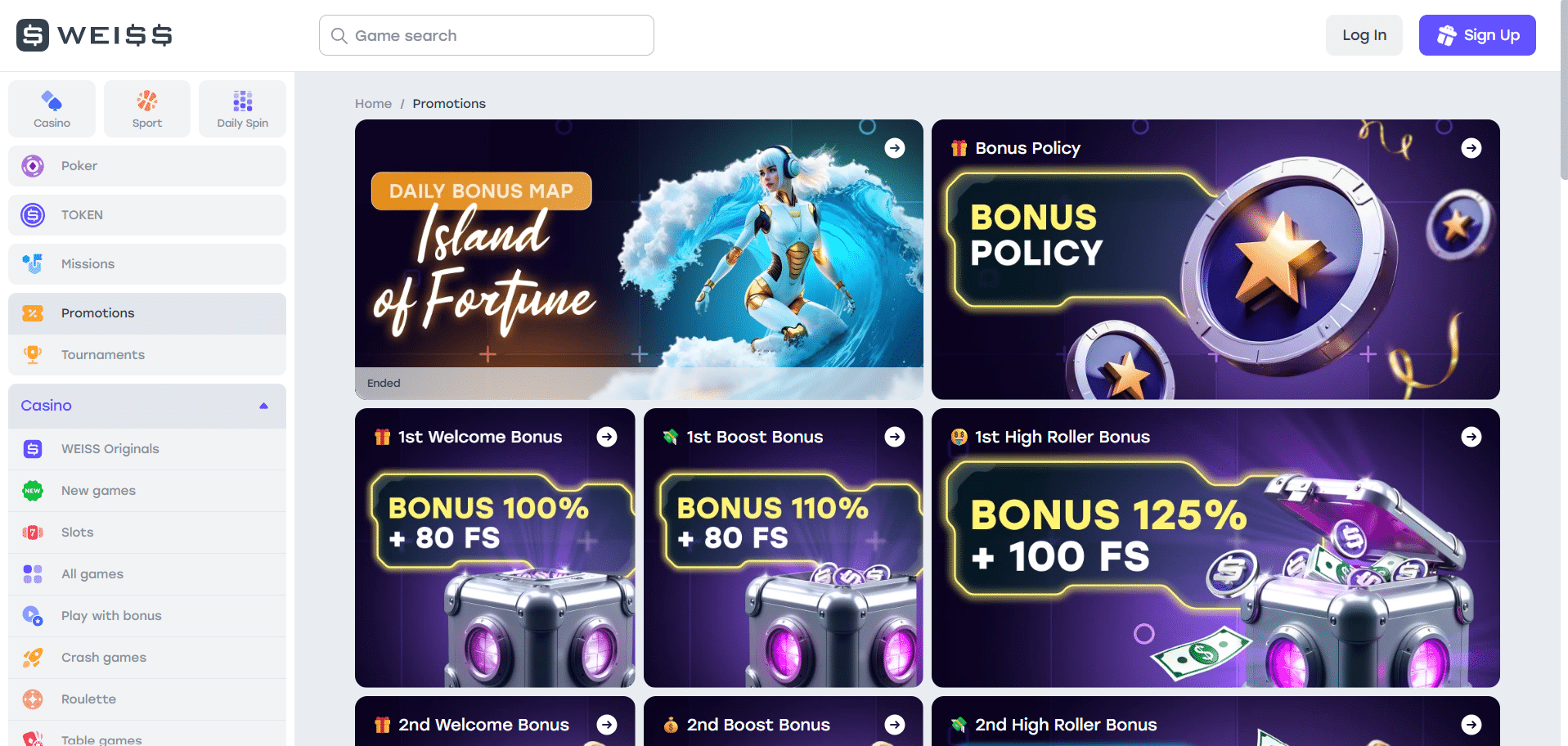
Task: Open arrow on Bonus Policy card
Action: 1471,148
